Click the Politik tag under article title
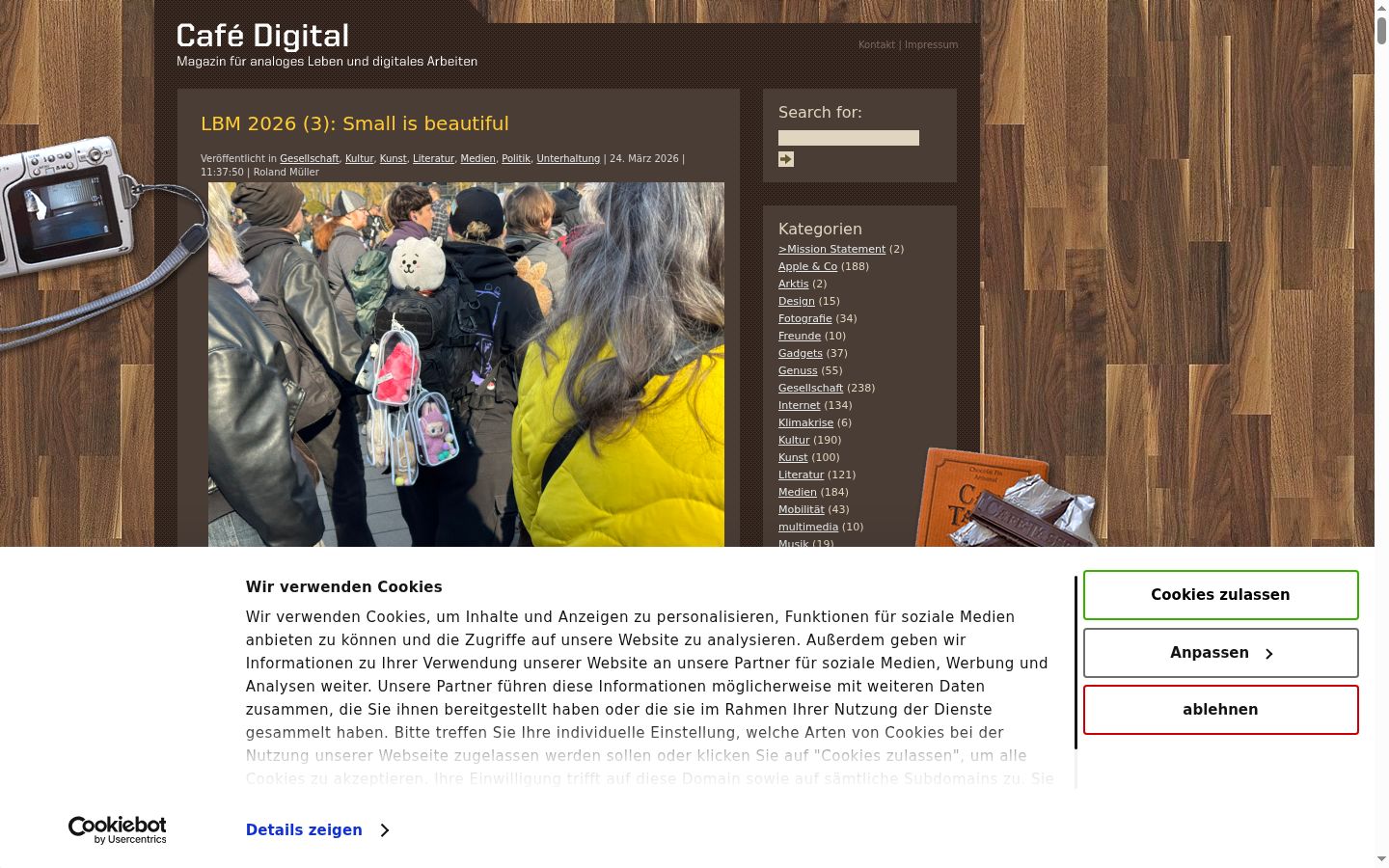This screenshot has height=868, width=1389. click(516, 158)
